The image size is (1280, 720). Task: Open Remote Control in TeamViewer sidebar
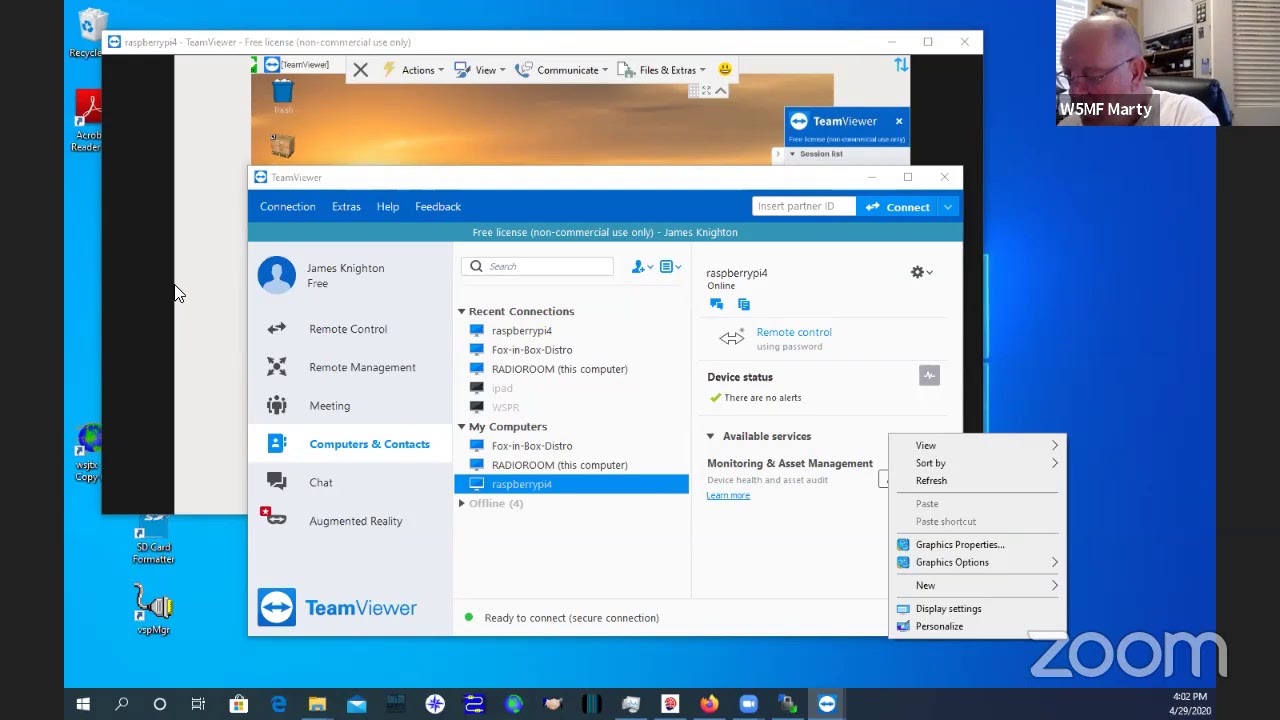point(348,329)
